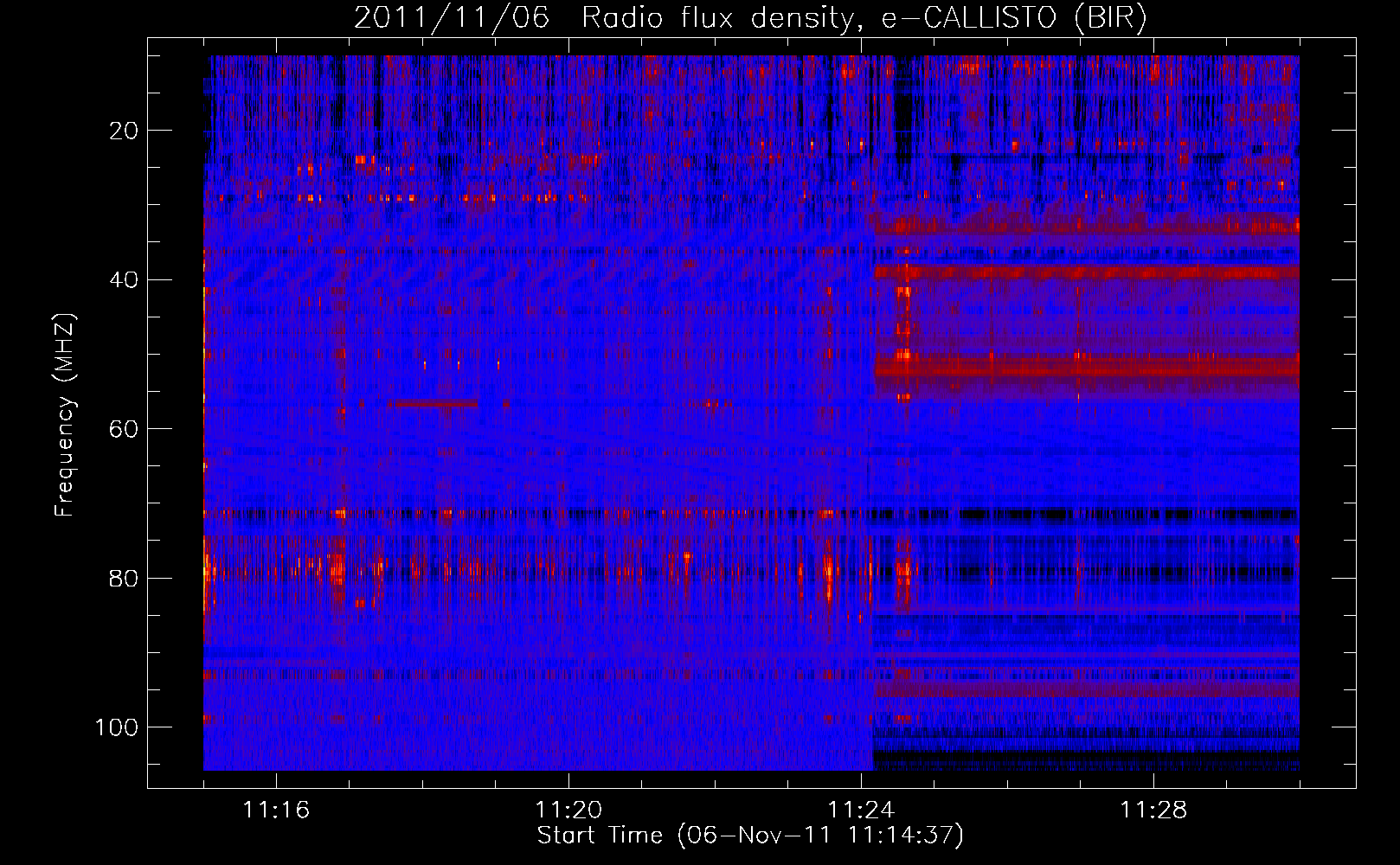Click the '11:16' time tick label
Image resolution: width=1400 pixels, height=865 pixels.
[x=276, y=811]
